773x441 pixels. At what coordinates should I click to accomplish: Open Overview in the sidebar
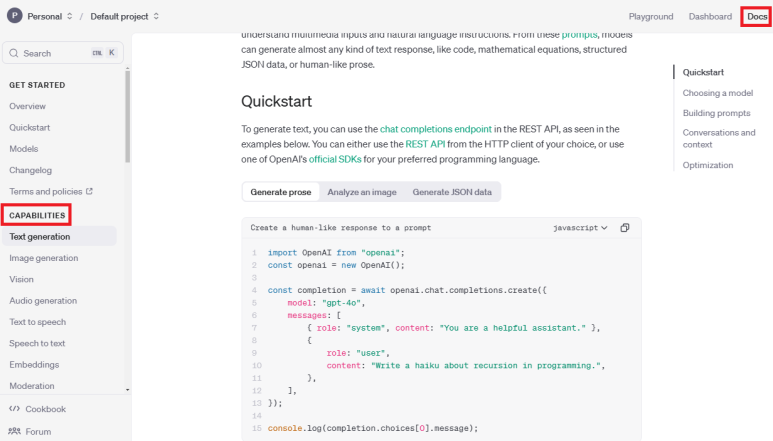pos(27,106)
